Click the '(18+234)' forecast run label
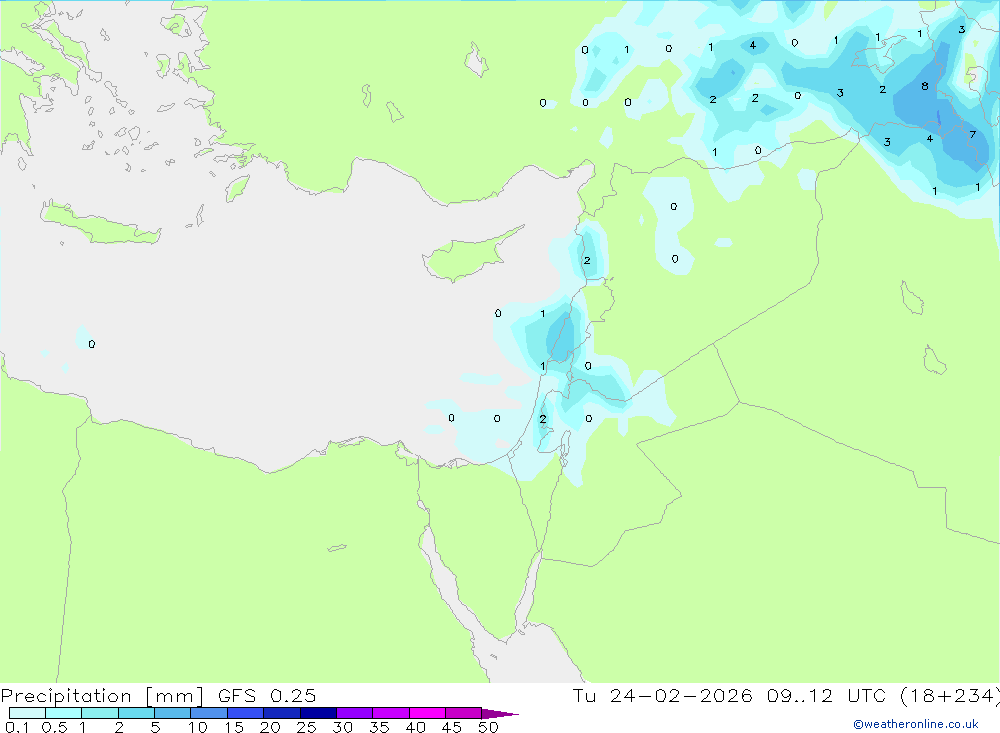The height and width of the screenshot is (733, 1000). tap(950, 695)
